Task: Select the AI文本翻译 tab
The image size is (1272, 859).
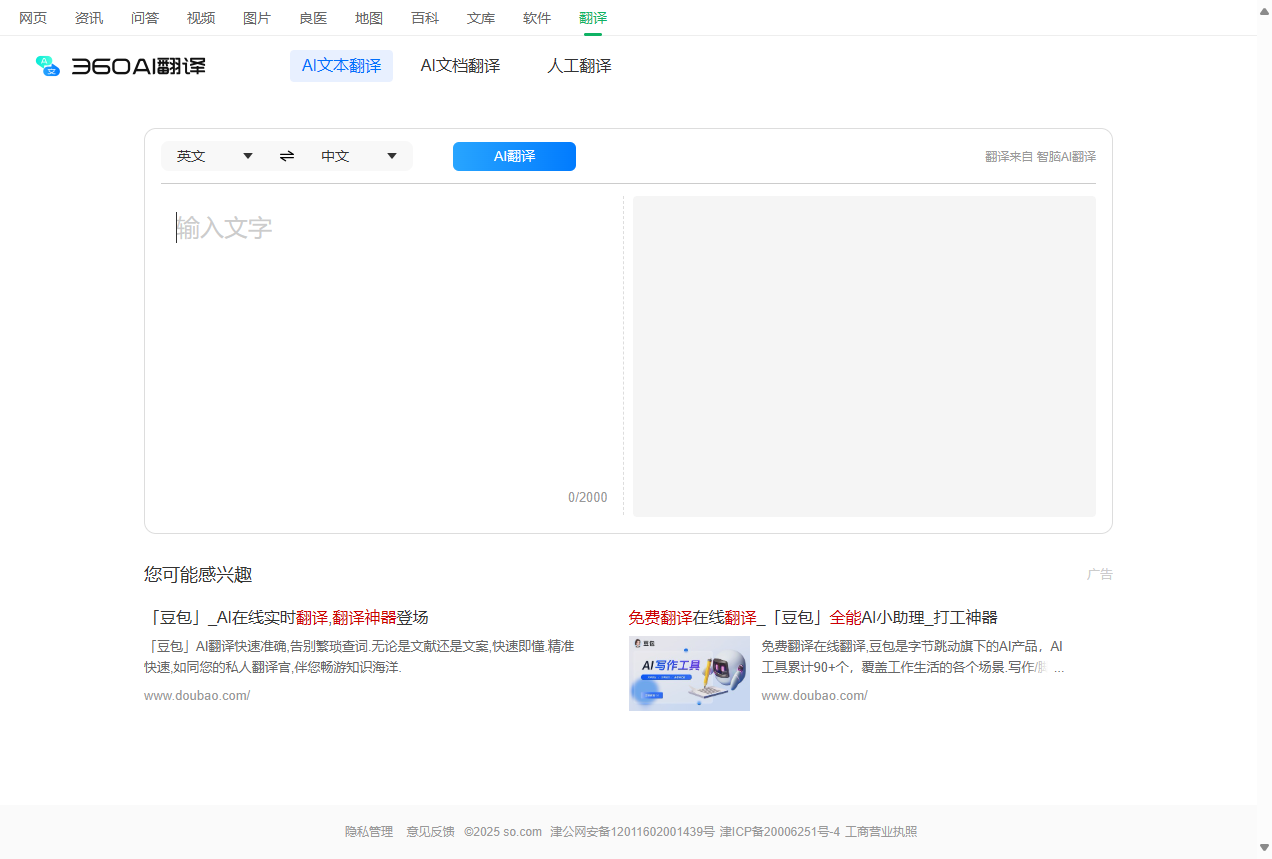Action: (341, 65)
